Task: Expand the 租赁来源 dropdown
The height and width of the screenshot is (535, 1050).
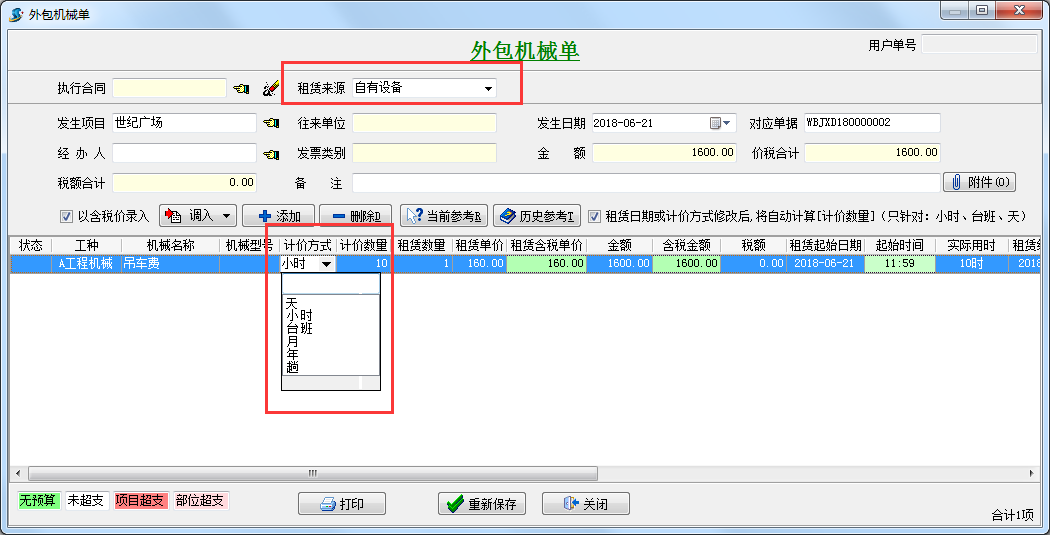Action: point(488,88)
